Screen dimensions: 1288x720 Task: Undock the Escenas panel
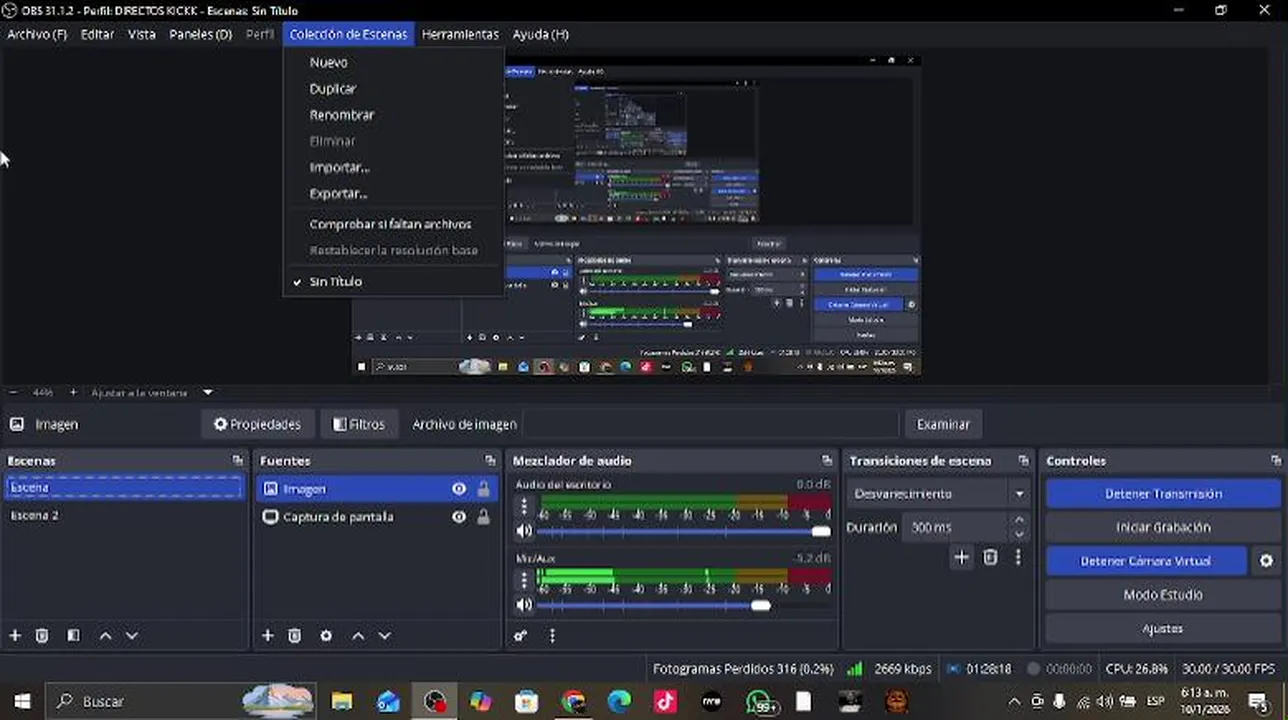[237, 460]
